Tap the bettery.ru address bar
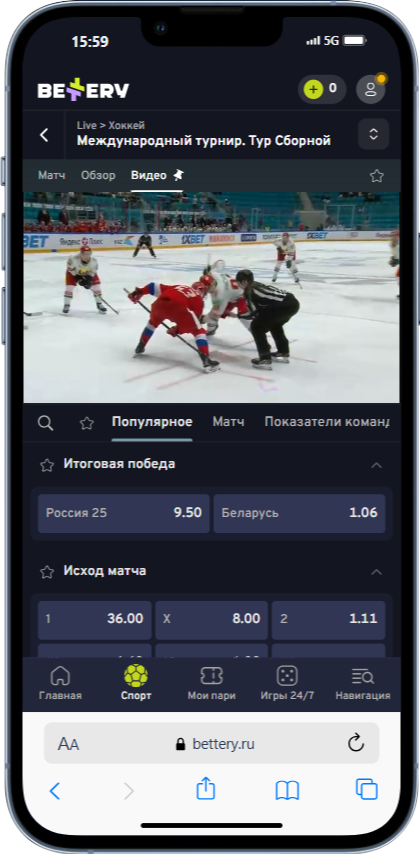The image size is (420, 854). tap(211, 743)
